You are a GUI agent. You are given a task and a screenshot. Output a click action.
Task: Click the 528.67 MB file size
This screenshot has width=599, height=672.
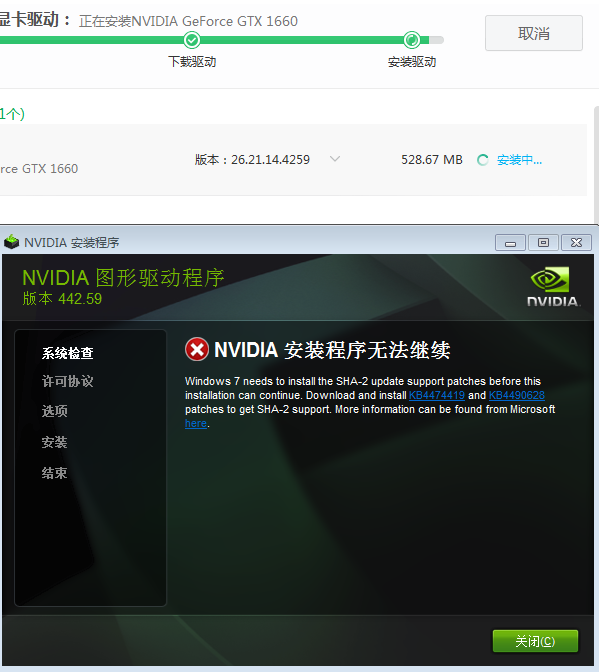[x=431, y=159]
